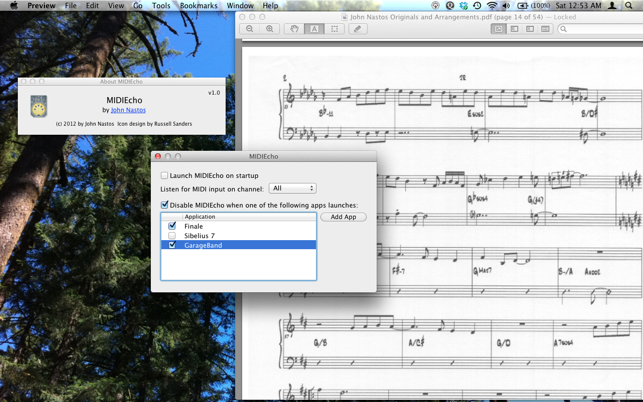Click the Sat 12:53 AM clock
This screenshot has height=402, width=643.
click(x=579, y=5)
